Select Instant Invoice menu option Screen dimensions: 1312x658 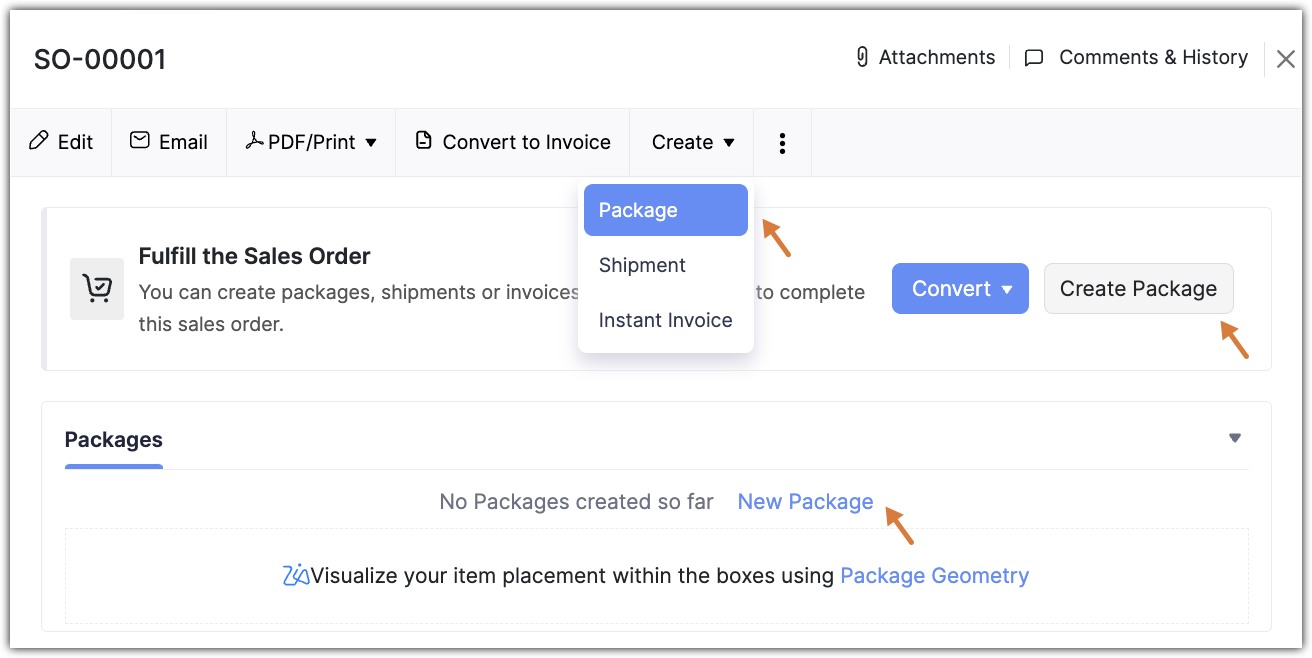coord(665,320)
